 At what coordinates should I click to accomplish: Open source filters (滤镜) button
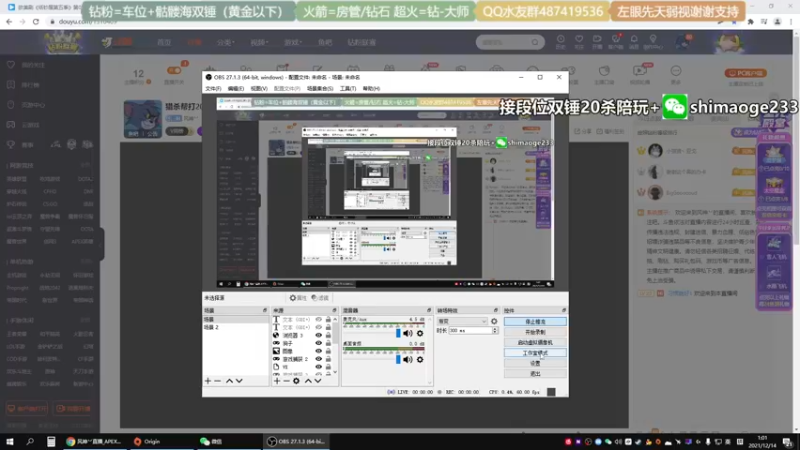point(320,298)
